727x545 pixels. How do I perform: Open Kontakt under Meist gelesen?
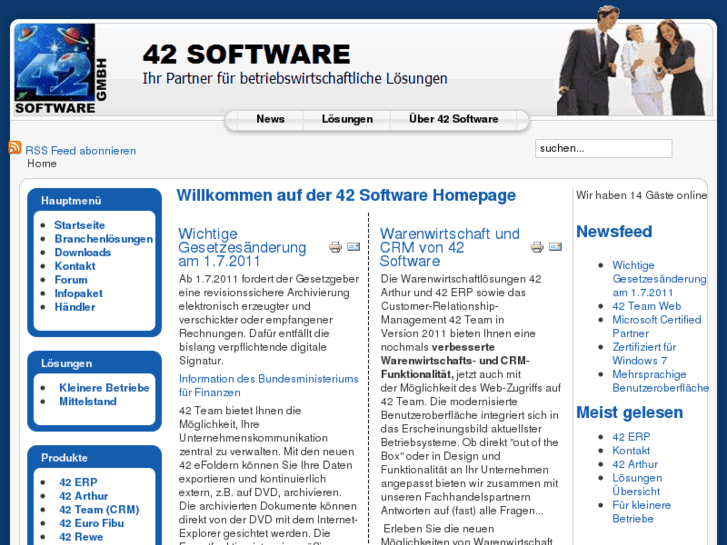[631, 451]
